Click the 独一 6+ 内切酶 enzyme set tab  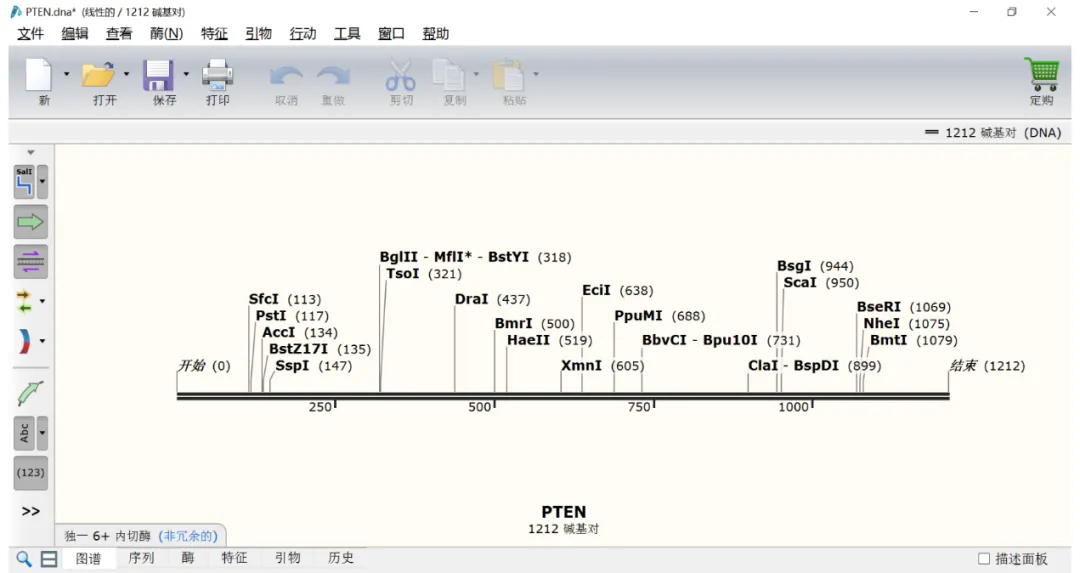(140, 536)
